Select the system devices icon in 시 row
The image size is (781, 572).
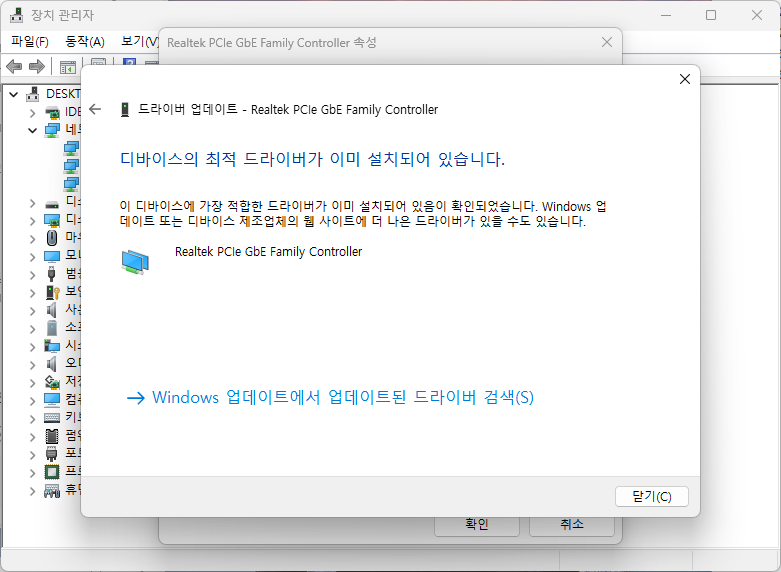(52, 346)
